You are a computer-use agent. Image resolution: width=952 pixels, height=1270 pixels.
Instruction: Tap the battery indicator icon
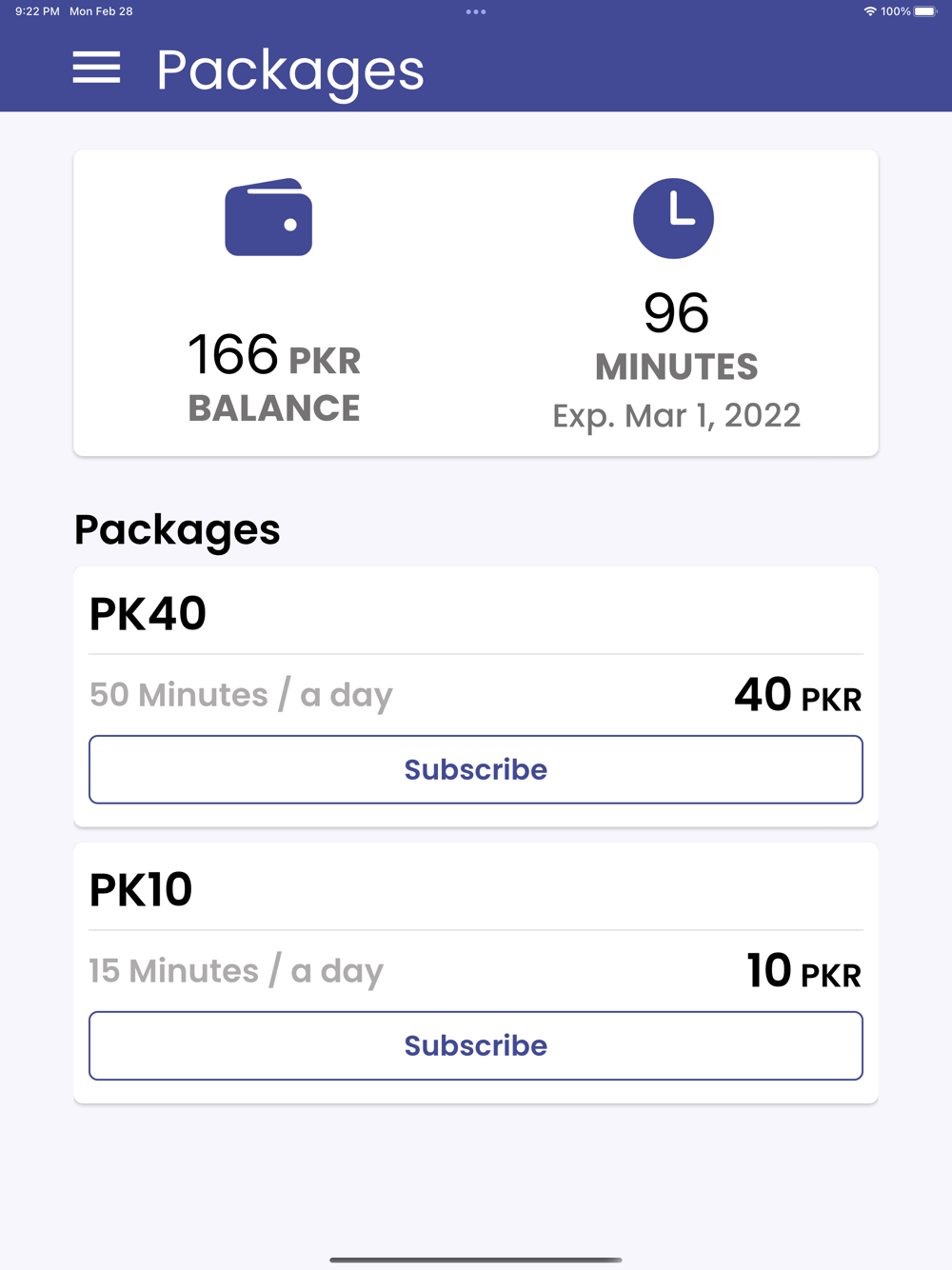coord(925,11)
